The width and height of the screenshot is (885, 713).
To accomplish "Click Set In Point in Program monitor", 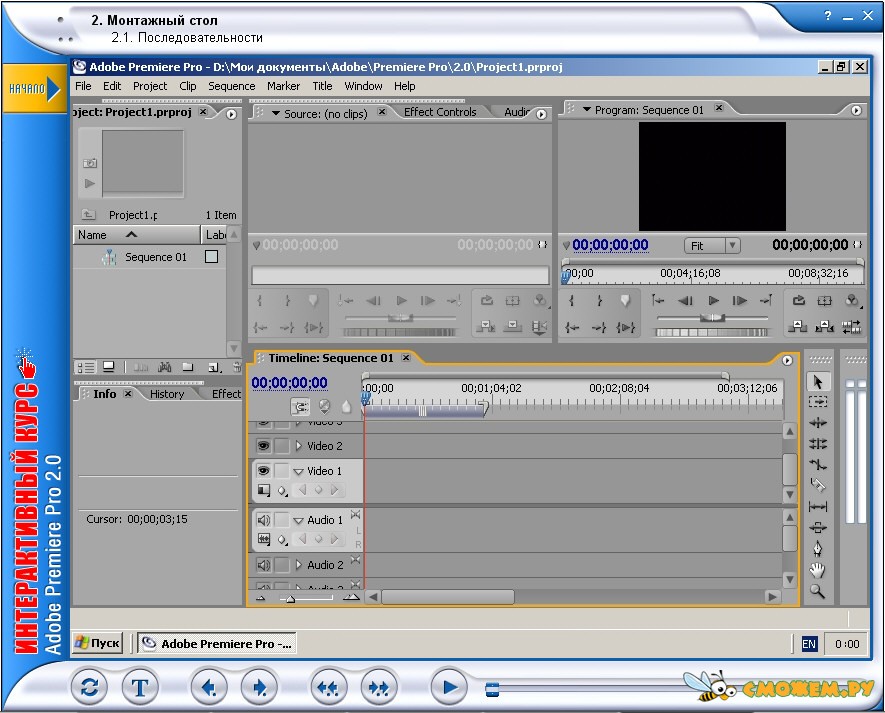I will coord(572,301).
